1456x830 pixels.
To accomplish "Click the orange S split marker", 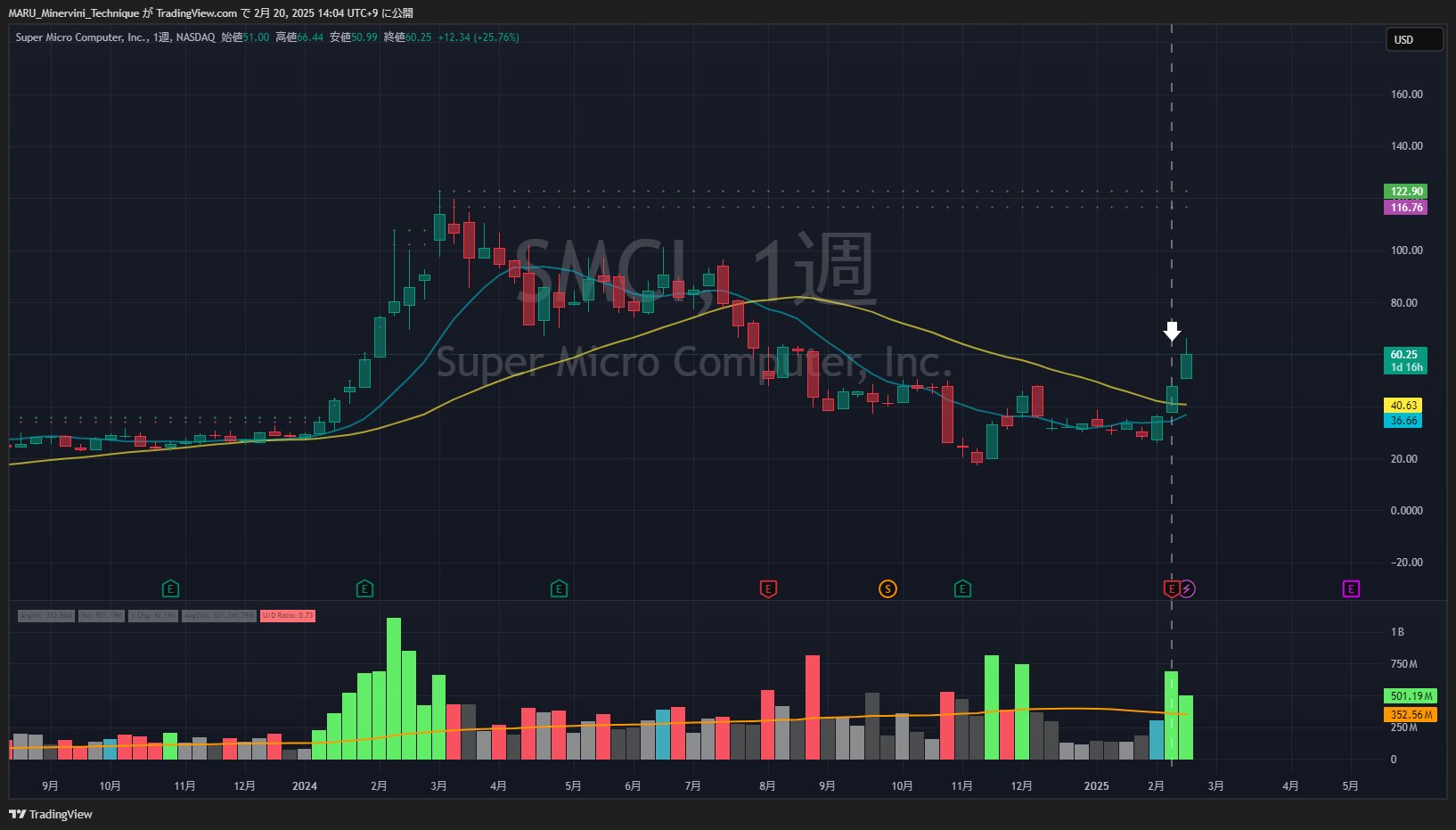I will click(x=888, y=588).
